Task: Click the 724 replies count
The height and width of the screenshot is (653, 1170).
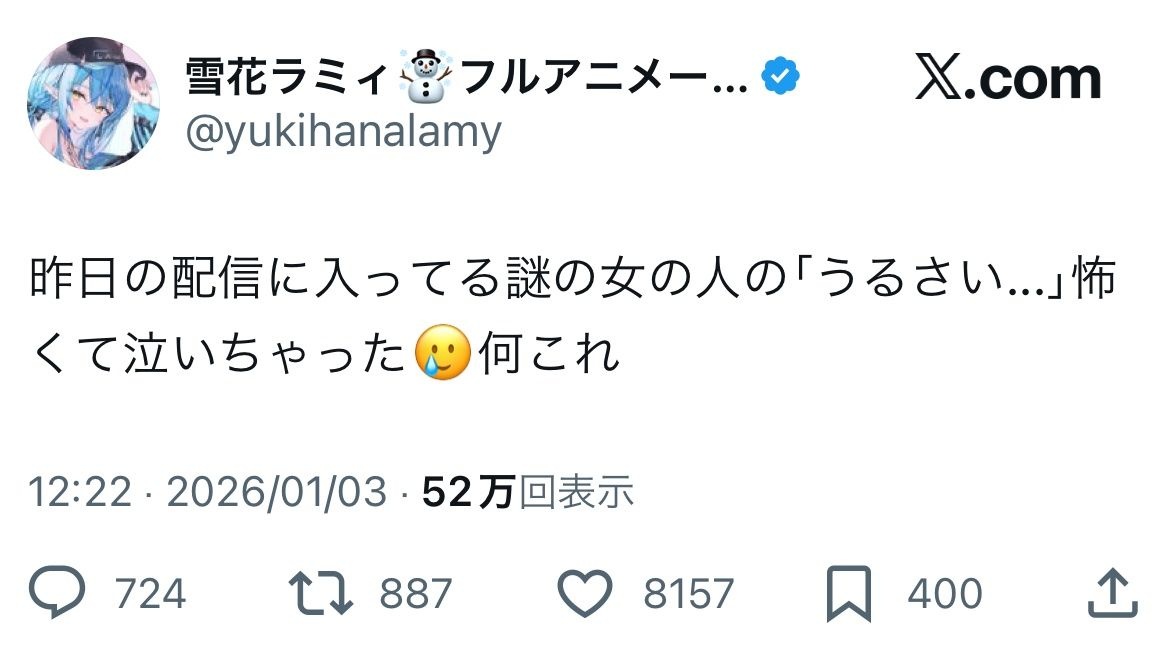Action: click(x=150, y=595)
